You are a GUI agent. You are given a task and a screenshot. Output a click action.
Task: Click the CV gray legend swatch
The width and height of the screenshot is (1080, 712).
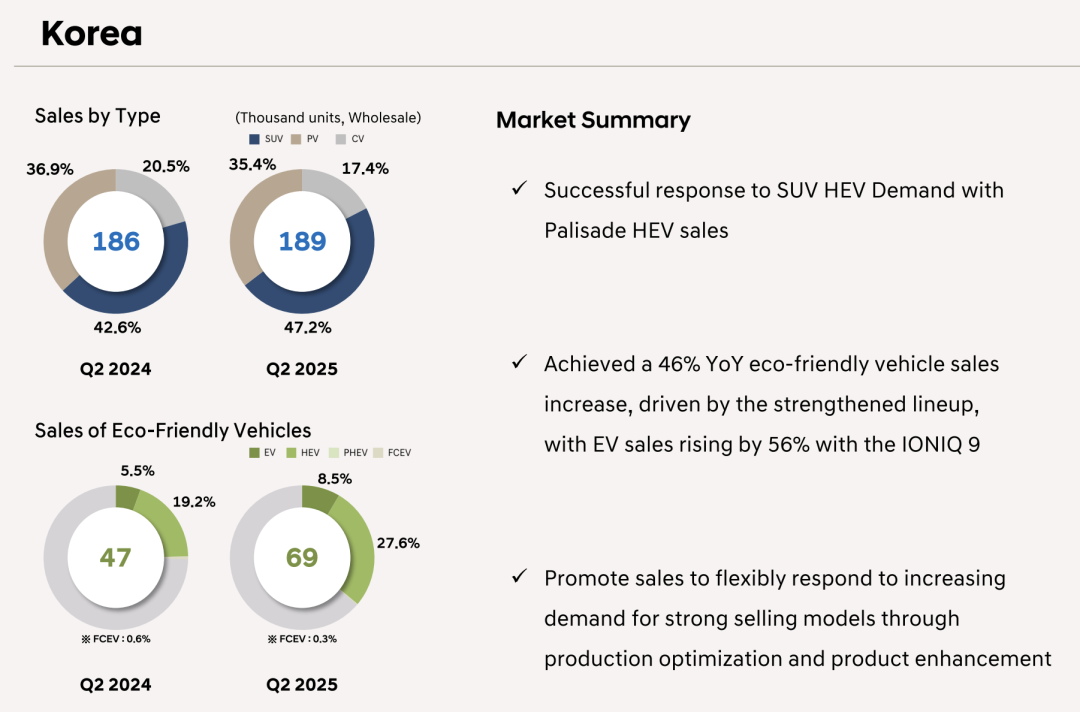pos(341,139)
